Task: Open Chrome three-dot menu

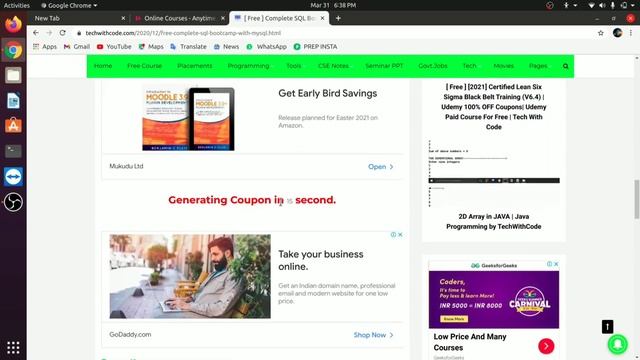Action: (x=631, y=33)
